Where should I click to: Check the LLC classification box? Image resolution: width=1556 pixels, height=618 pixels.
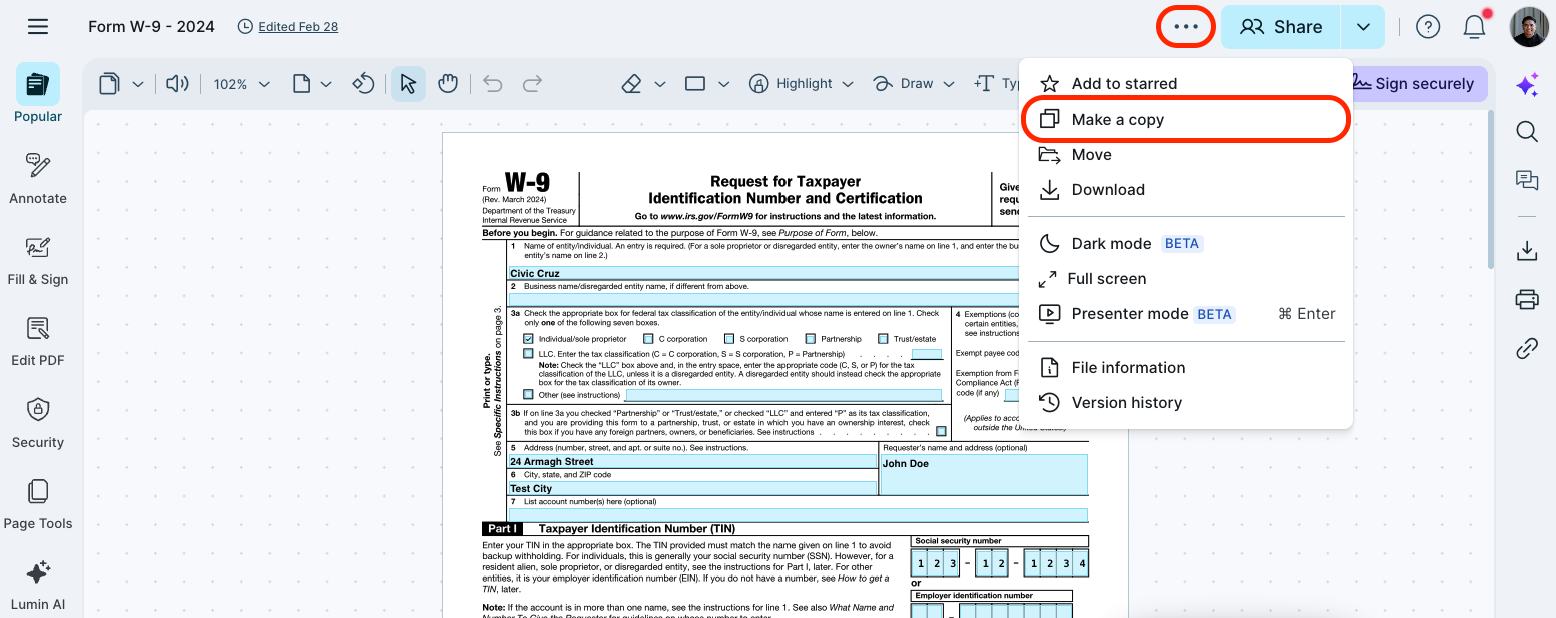(x=528, y=354)
